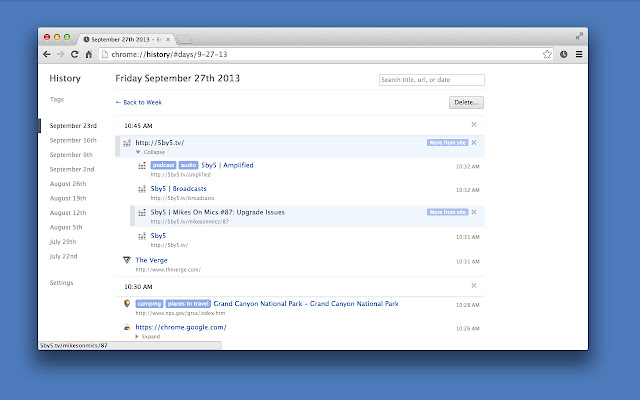Remove the 10:45 AM time block
This screenshot has width=640, height=400.
point(474,124)
